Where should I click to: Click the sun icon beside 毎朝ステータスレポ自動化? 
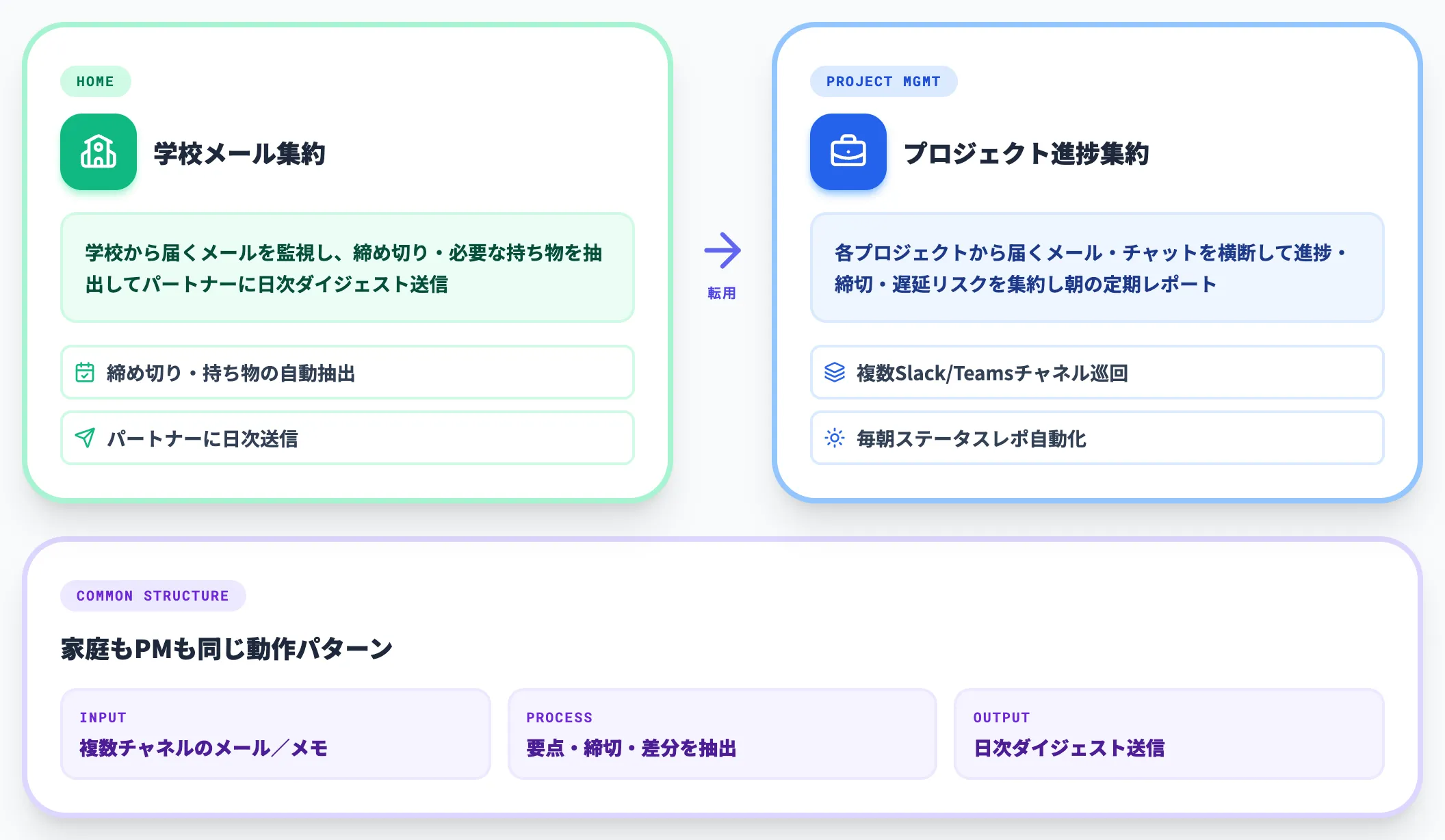click(835, 438)
